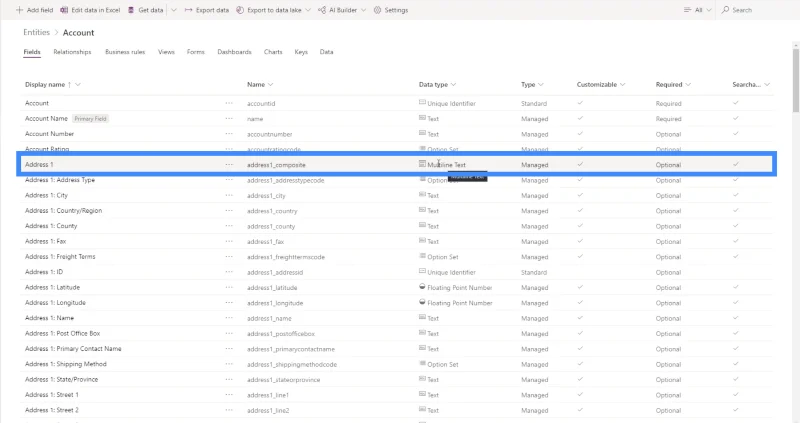
Task: Click Multiline Text icon in address1_composite row
Action: (x=422, y=164)
